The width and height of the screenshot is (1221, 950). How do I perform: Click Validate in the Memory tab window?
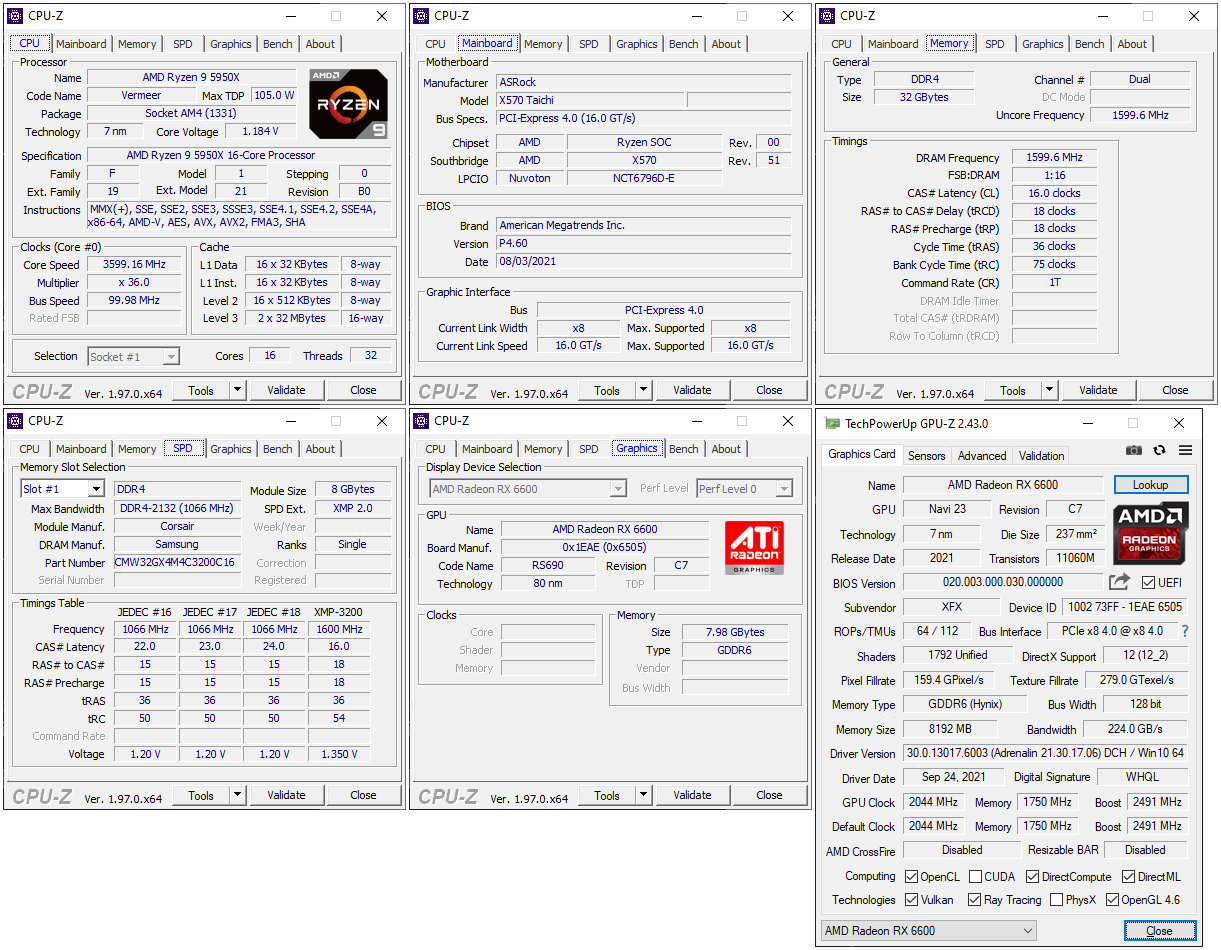click(x=1098, y=390)
